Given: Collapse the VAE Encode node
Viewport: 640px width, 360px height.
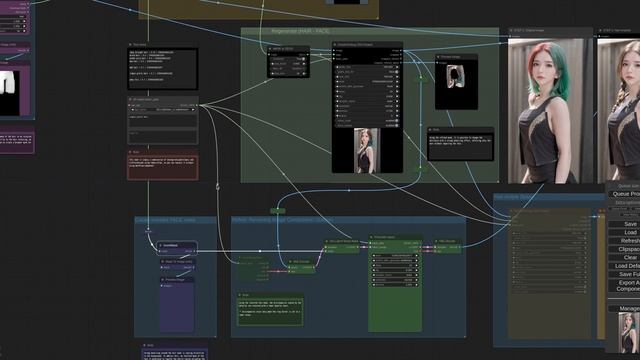Looking at the screenshot, I should pos(291,262).
